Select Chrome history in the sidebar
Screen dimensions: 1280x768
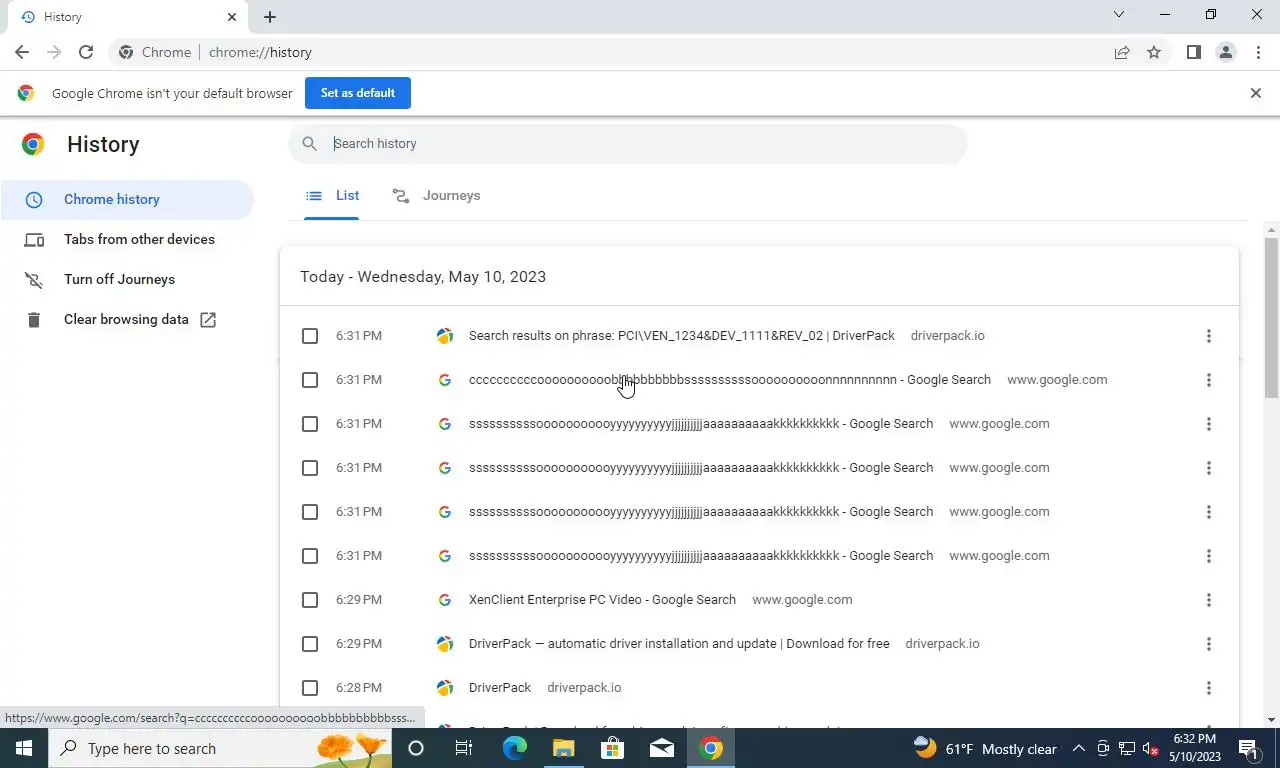[127, 200]
